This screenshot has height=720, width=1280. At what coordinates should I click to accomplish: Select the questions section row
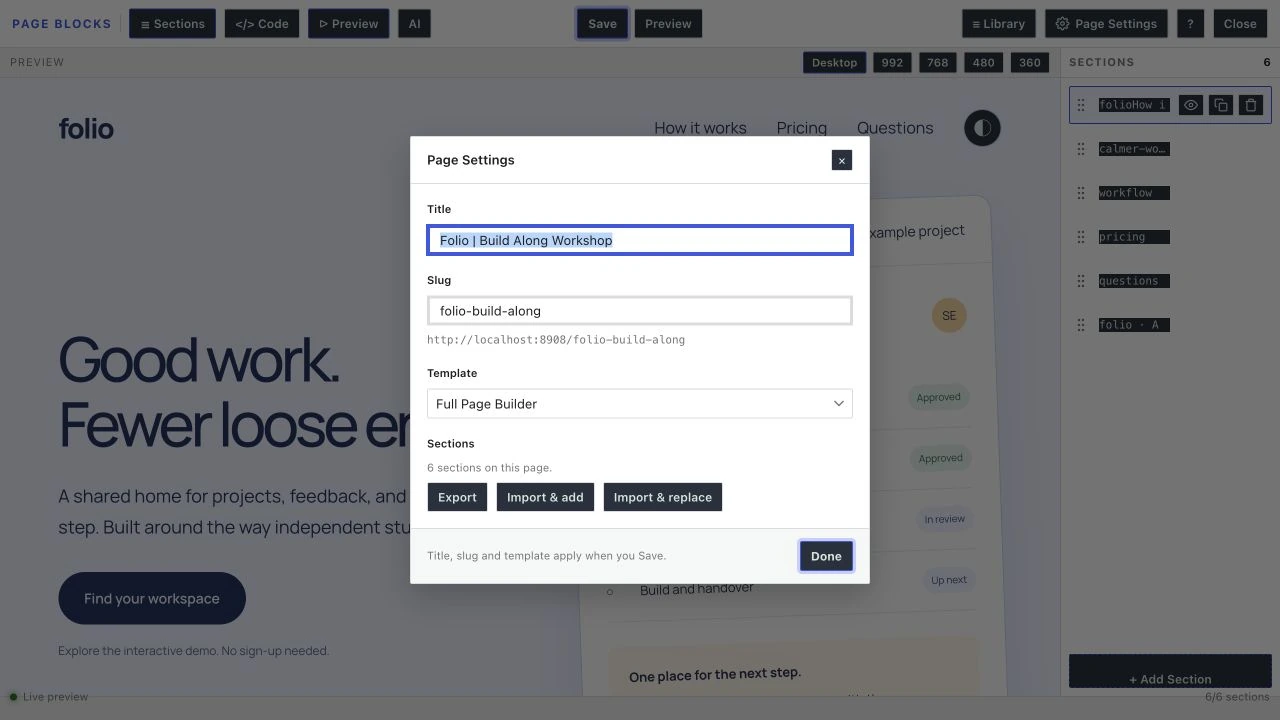pos(1170,281)
